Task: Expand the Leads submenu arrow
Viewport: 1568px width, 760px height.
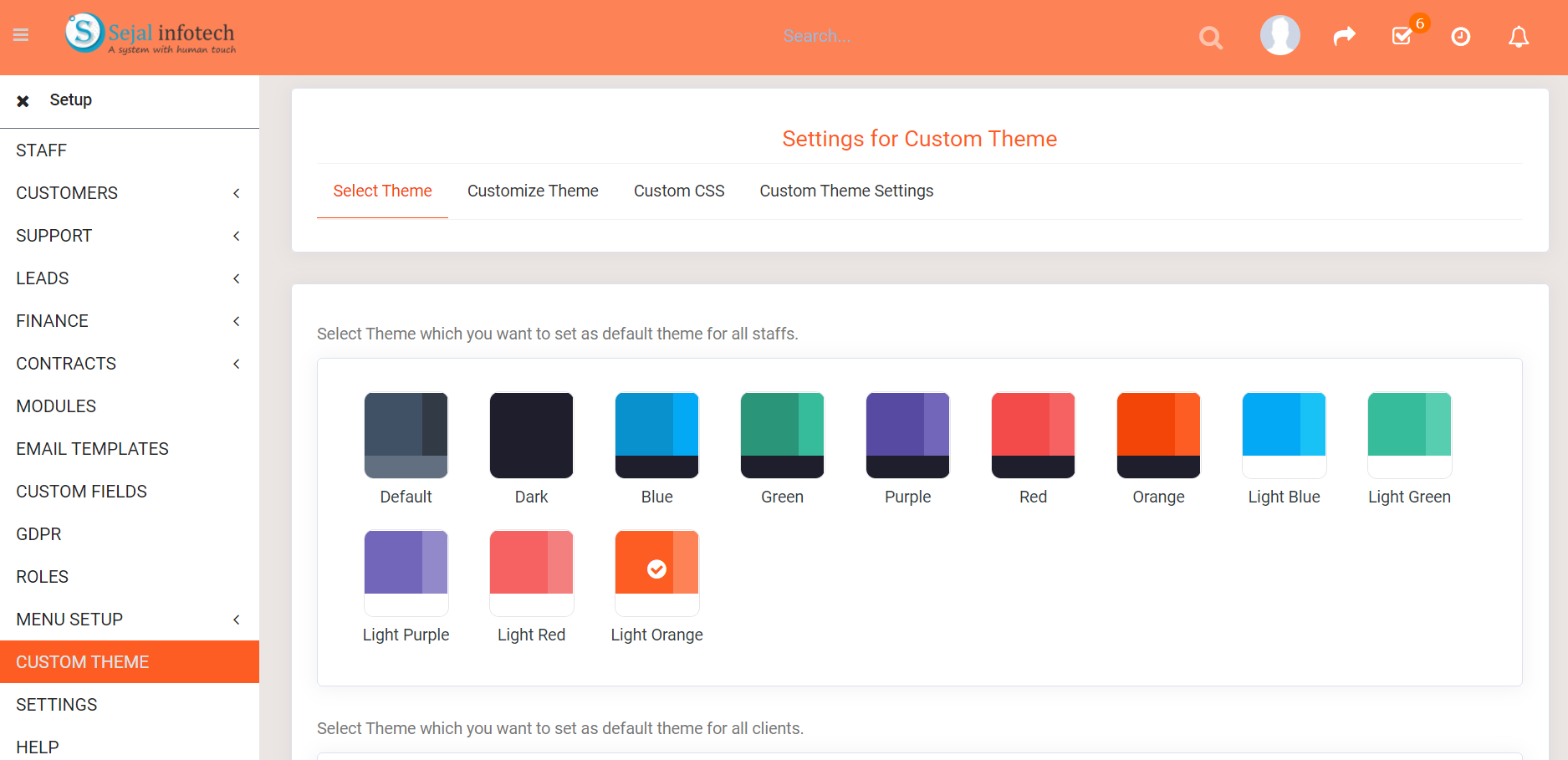Action: (237, 278)
